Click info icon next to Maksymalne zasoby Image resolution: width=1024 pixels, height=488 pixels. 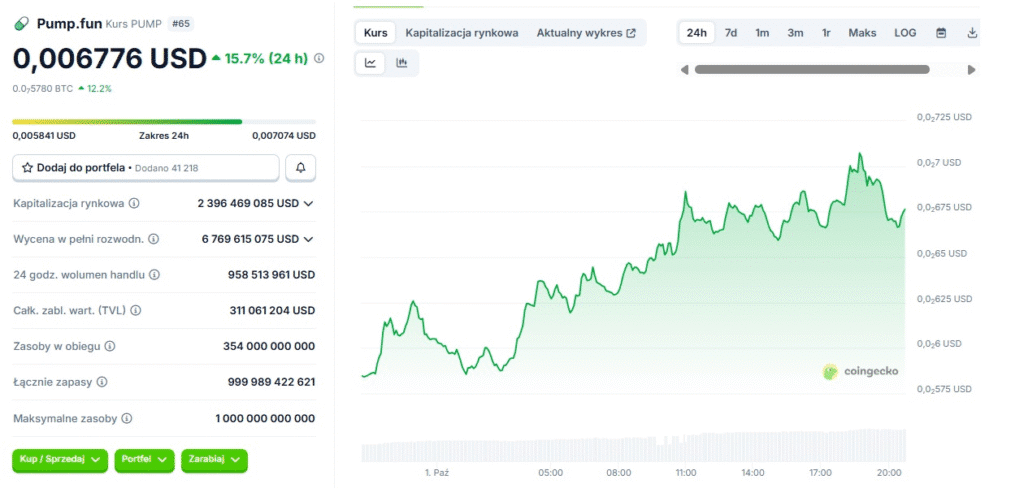(x=127, y=418)
